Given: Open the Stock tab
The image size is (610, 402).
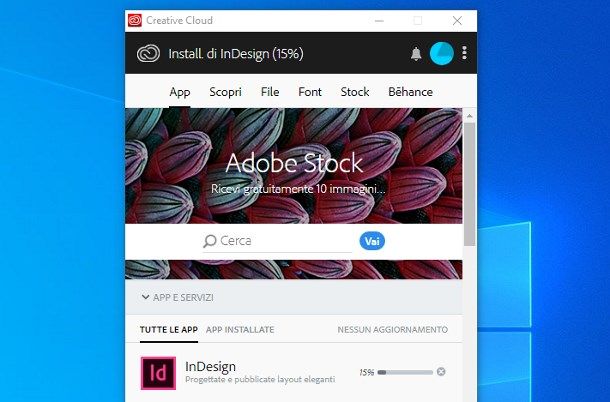Looking at the screenshot, I should [355, 92].
